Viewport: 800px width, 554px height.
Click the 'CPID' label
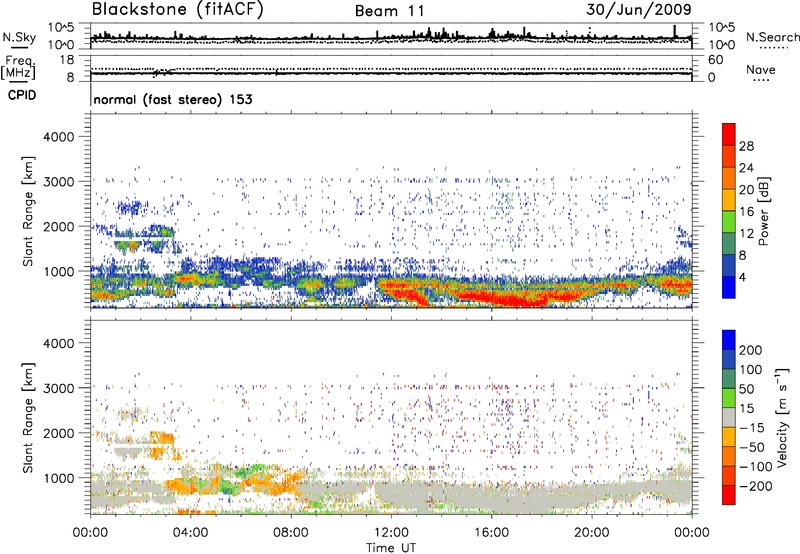coord(22,95)
